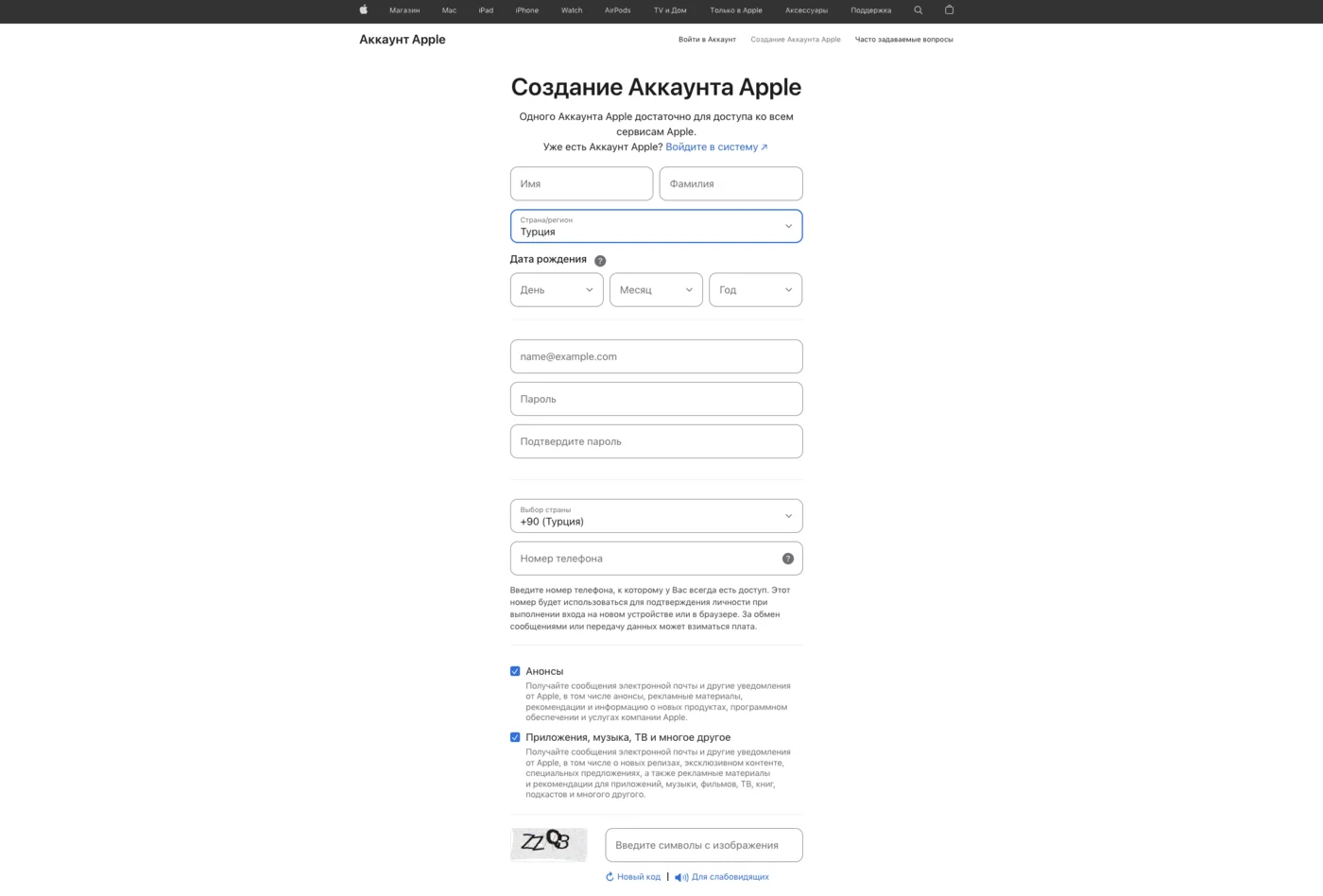Open the Страна/регион dropdown

click(x=656, y=226)
